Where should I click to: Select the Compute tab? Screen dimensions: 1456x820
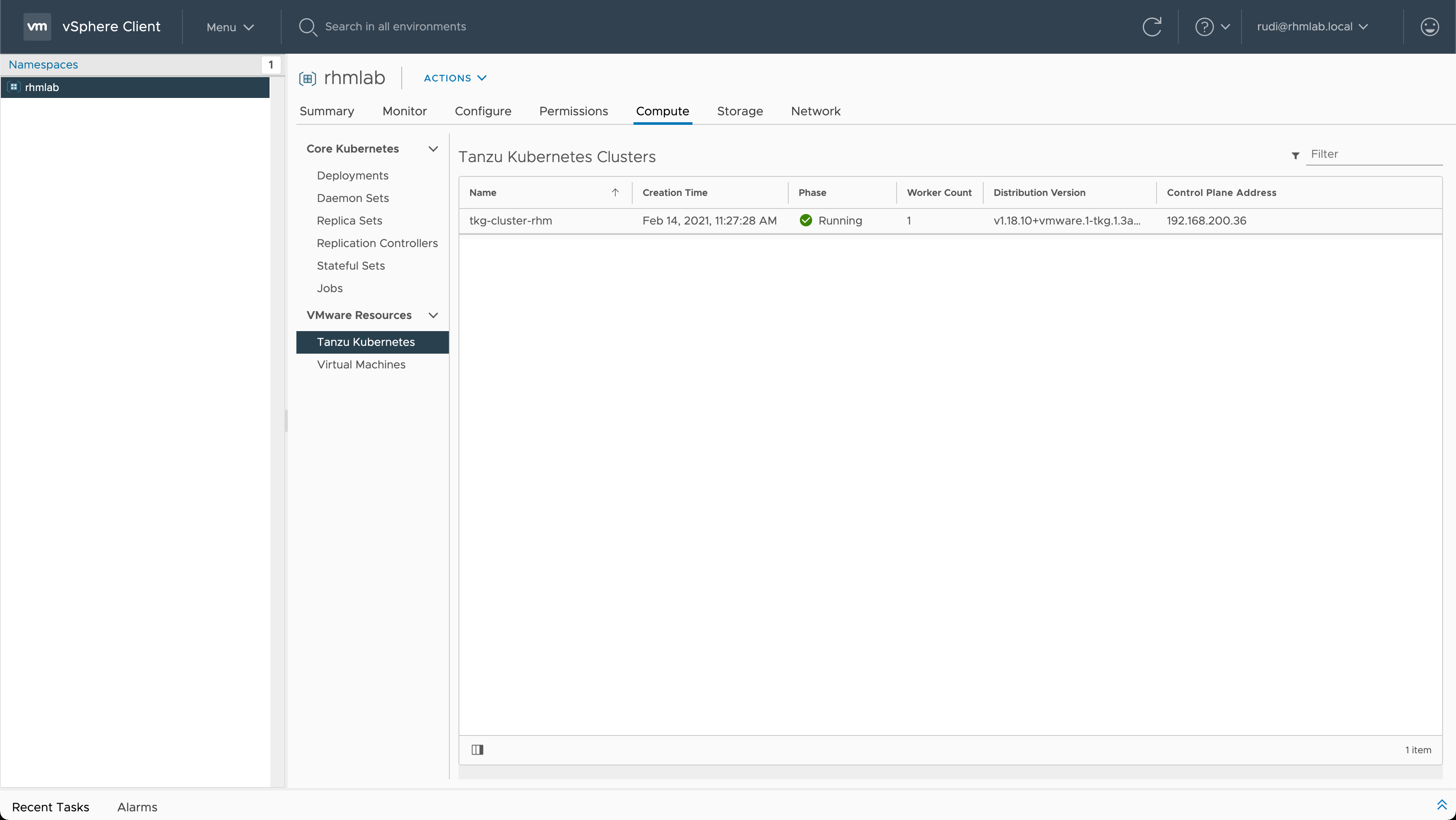click(662, 111)
